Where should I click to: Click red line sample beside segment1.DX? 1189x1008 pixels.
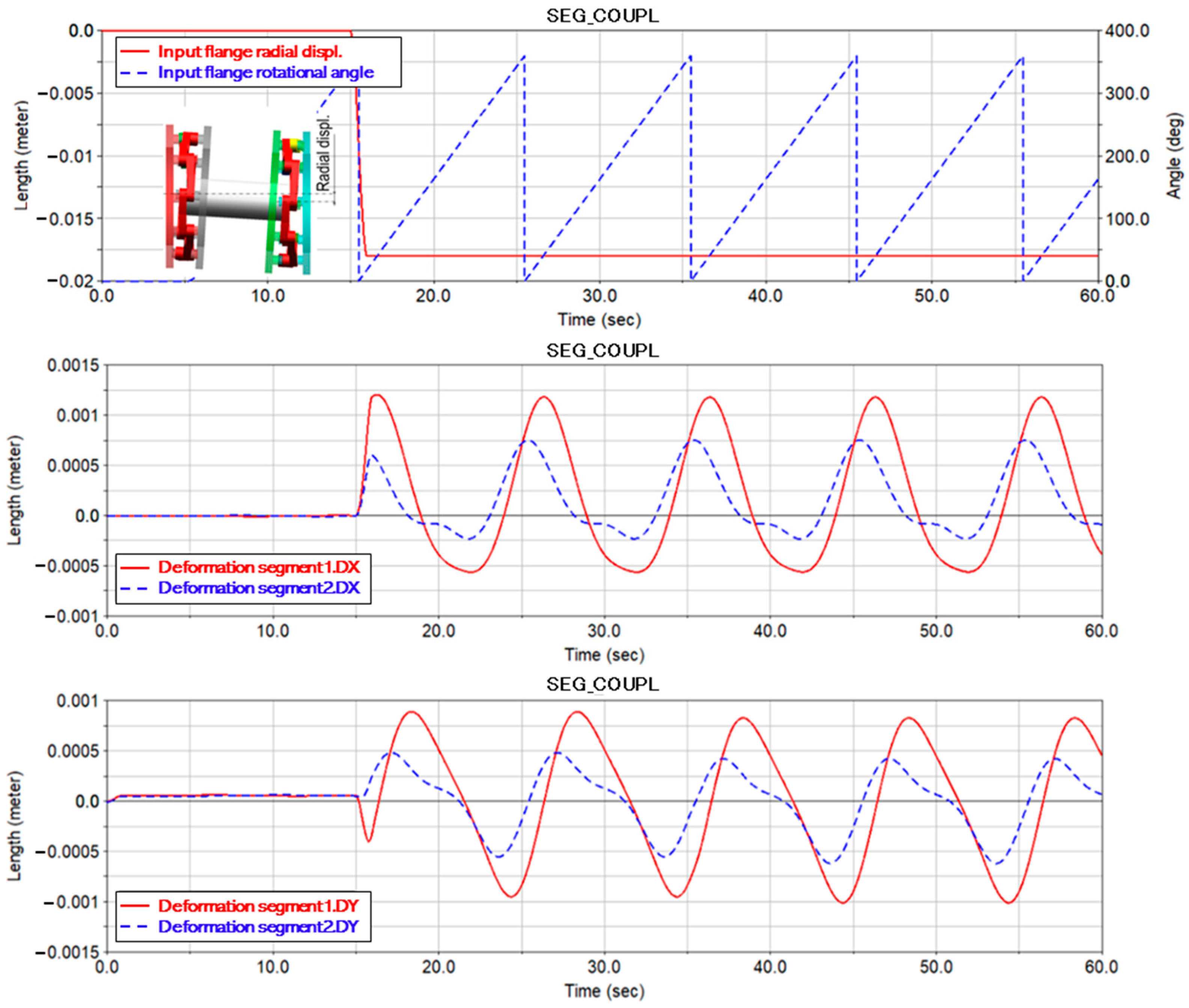tap(135, 567)
